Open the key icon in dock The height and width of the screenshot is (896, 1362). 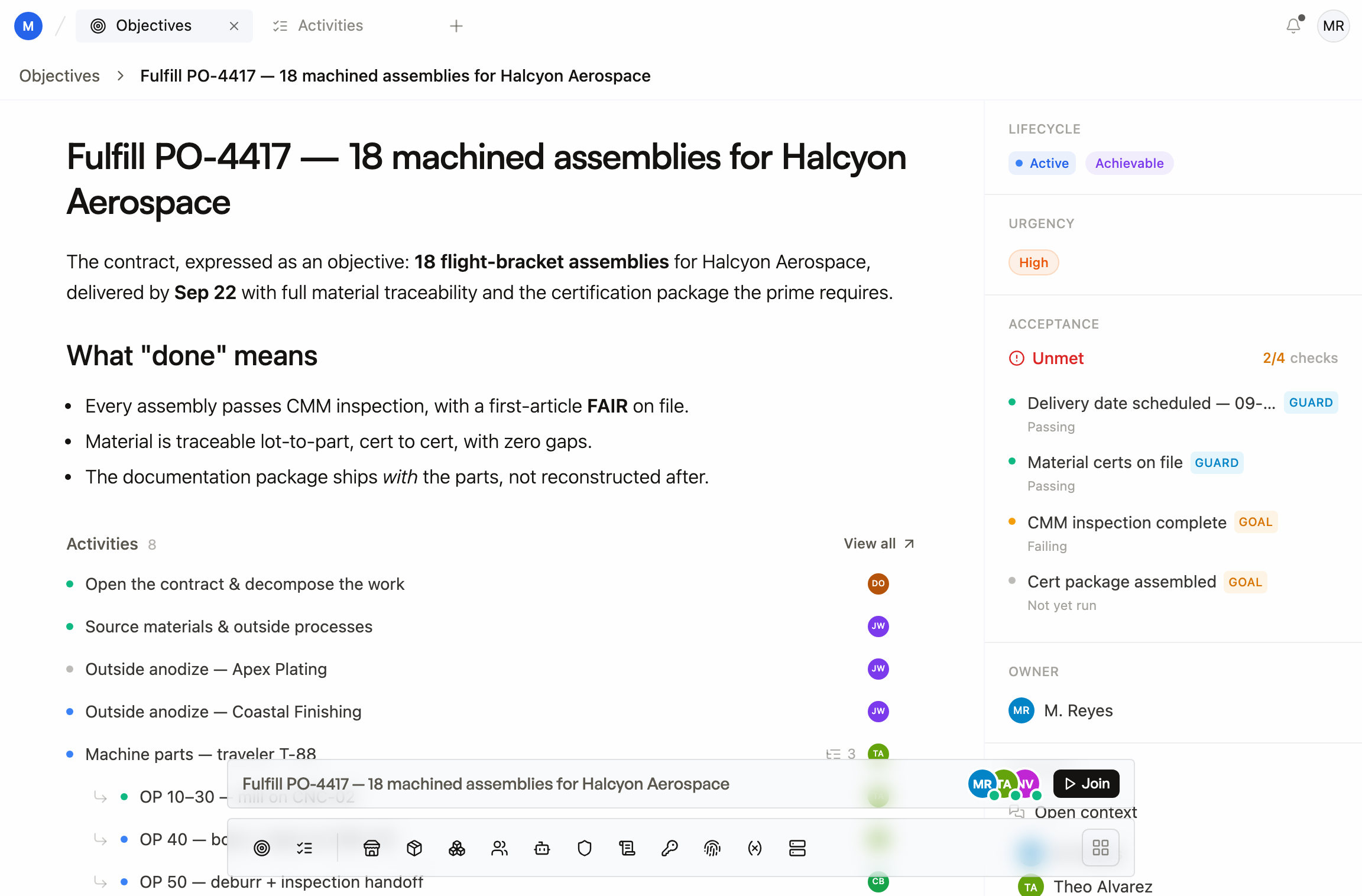click(670, 849)
